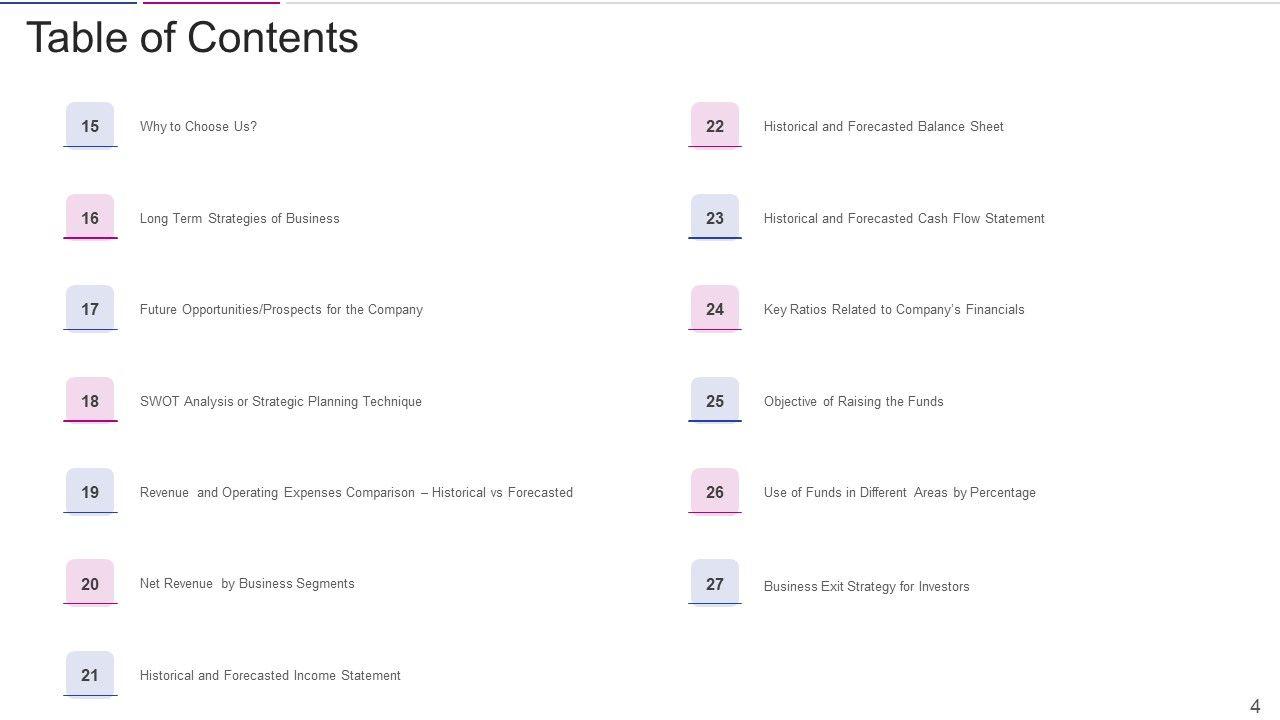The image size is (1280, 720).
Task: Select the number 22 badge
Action: 714,126
